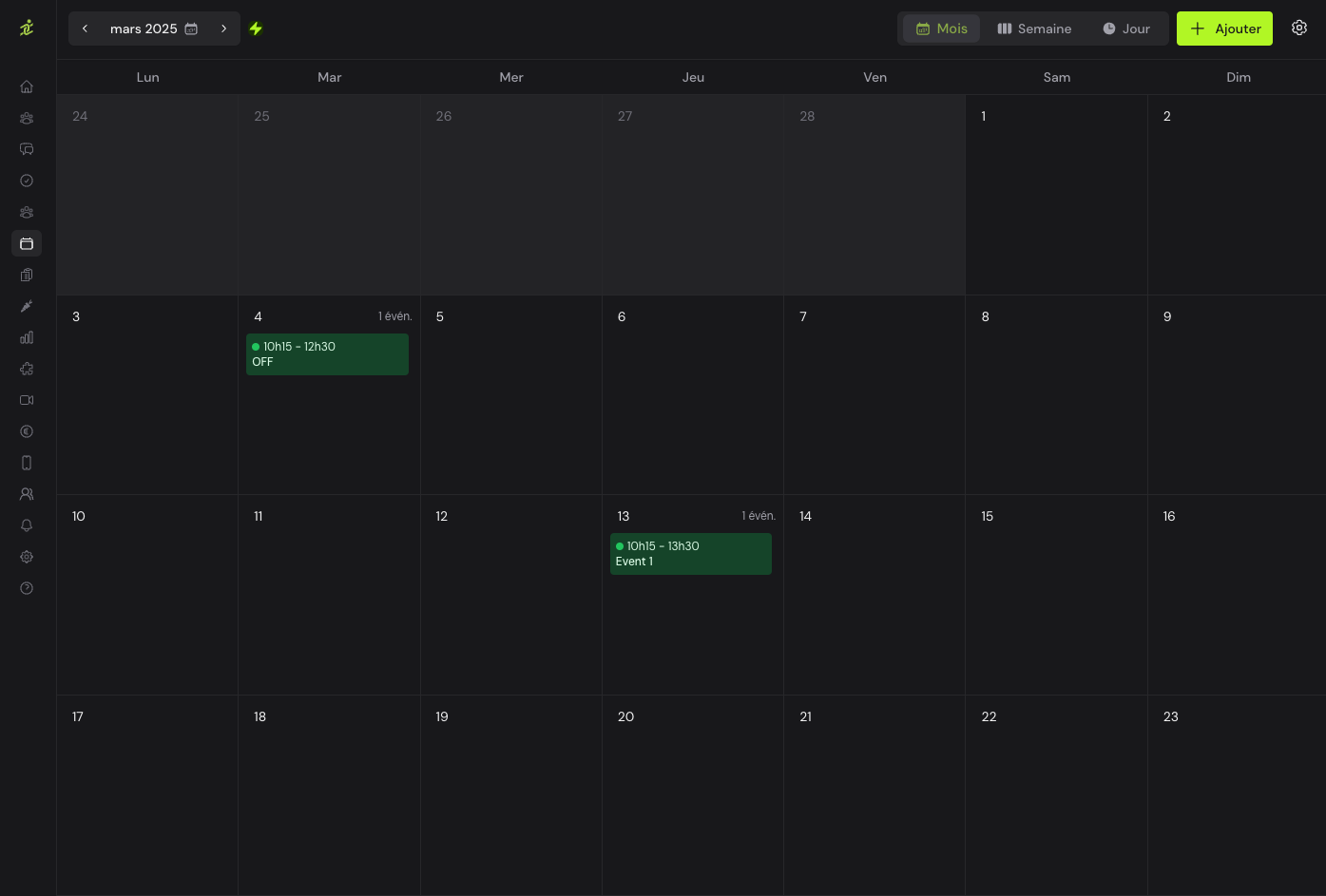Screen dimensions: 1326x896
Task: Select the active calendar sidebar icon
Action: pyautogui.click(x=27, y=243)
